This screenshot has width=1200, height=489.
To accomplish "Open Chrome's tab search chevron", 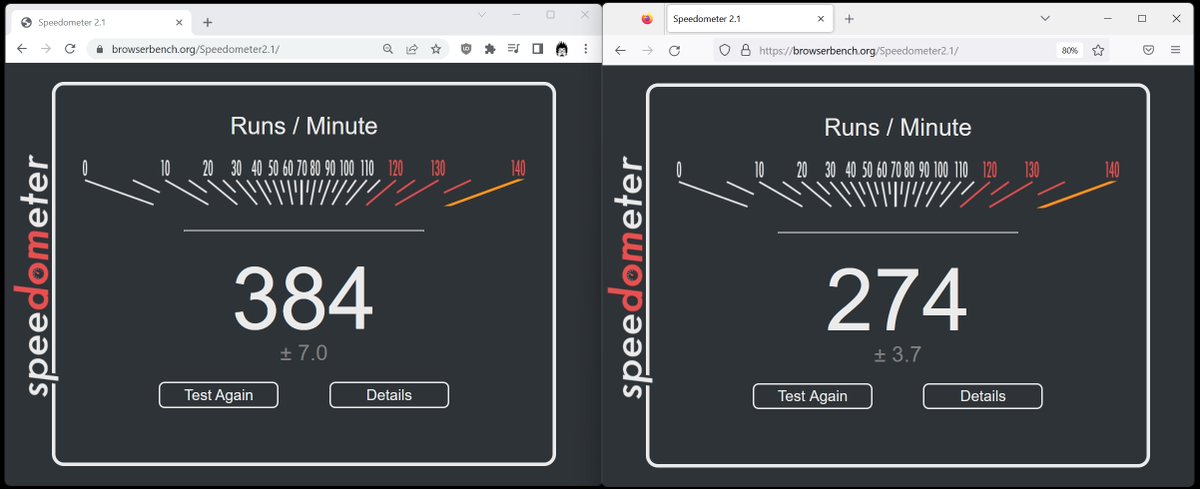I will click(481, 15).
